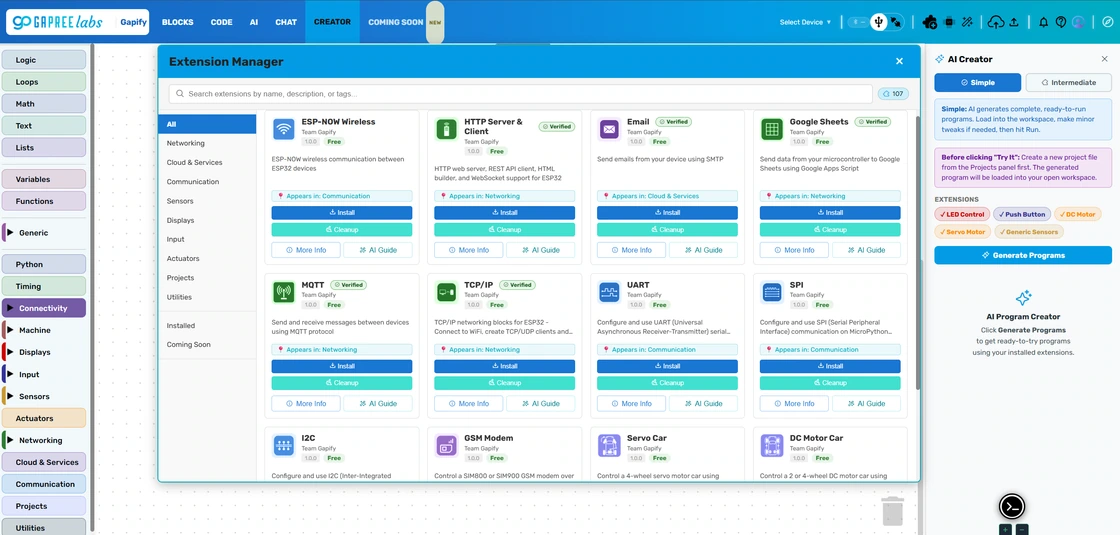Screen dimensions: 1120x535
Task: Select the Bluetooth connection mode icon
Action: 856,22
